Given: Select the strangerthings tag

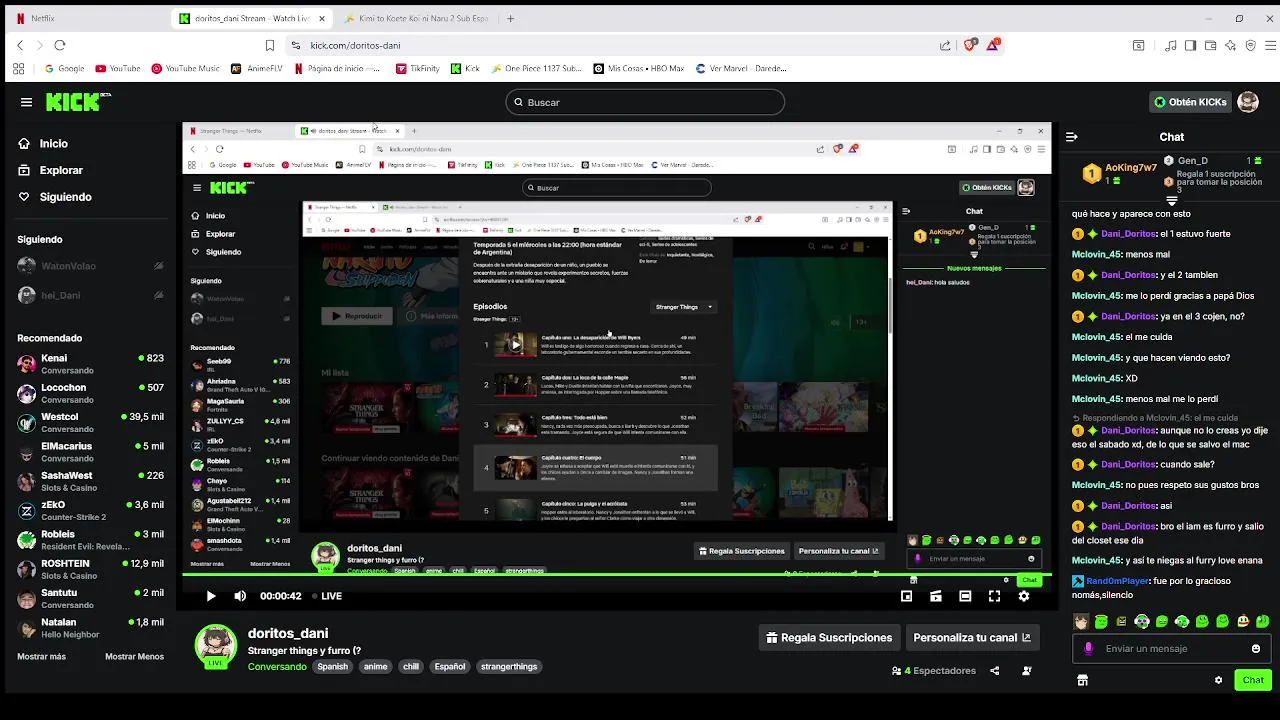Looking at the screenshot, I should point(509,667).
